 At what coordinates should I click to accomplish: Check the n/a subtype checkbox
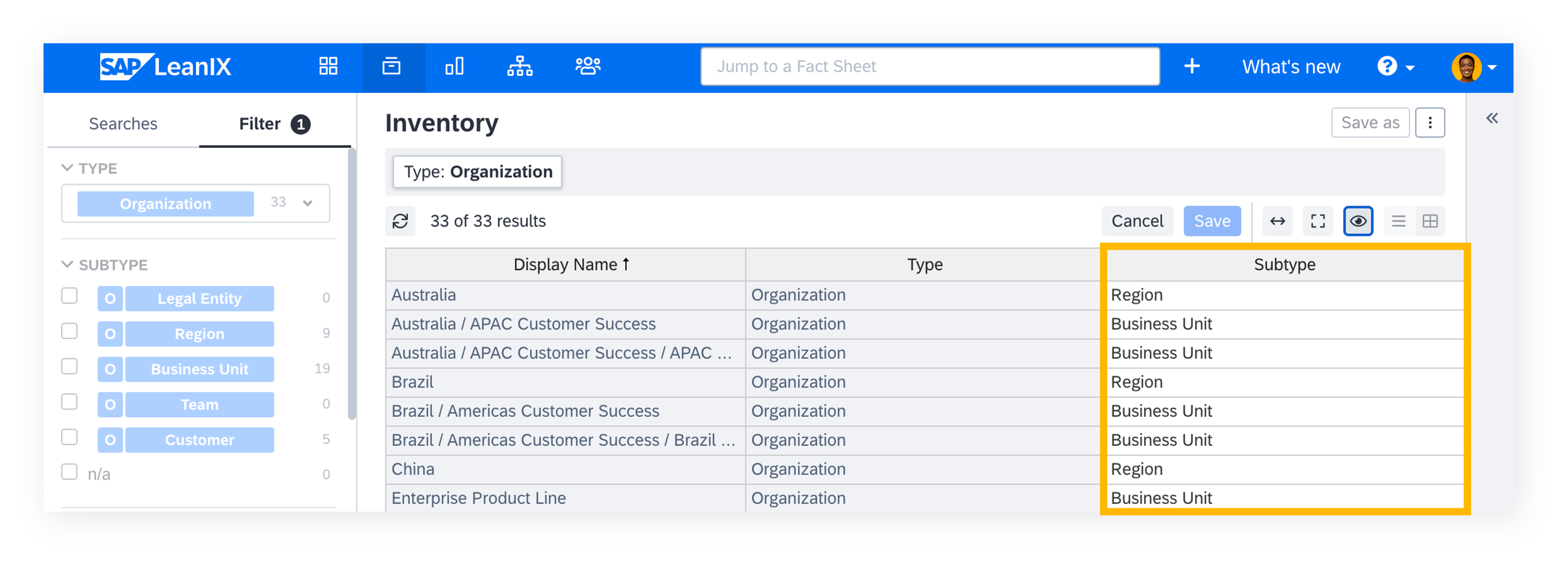69,472
